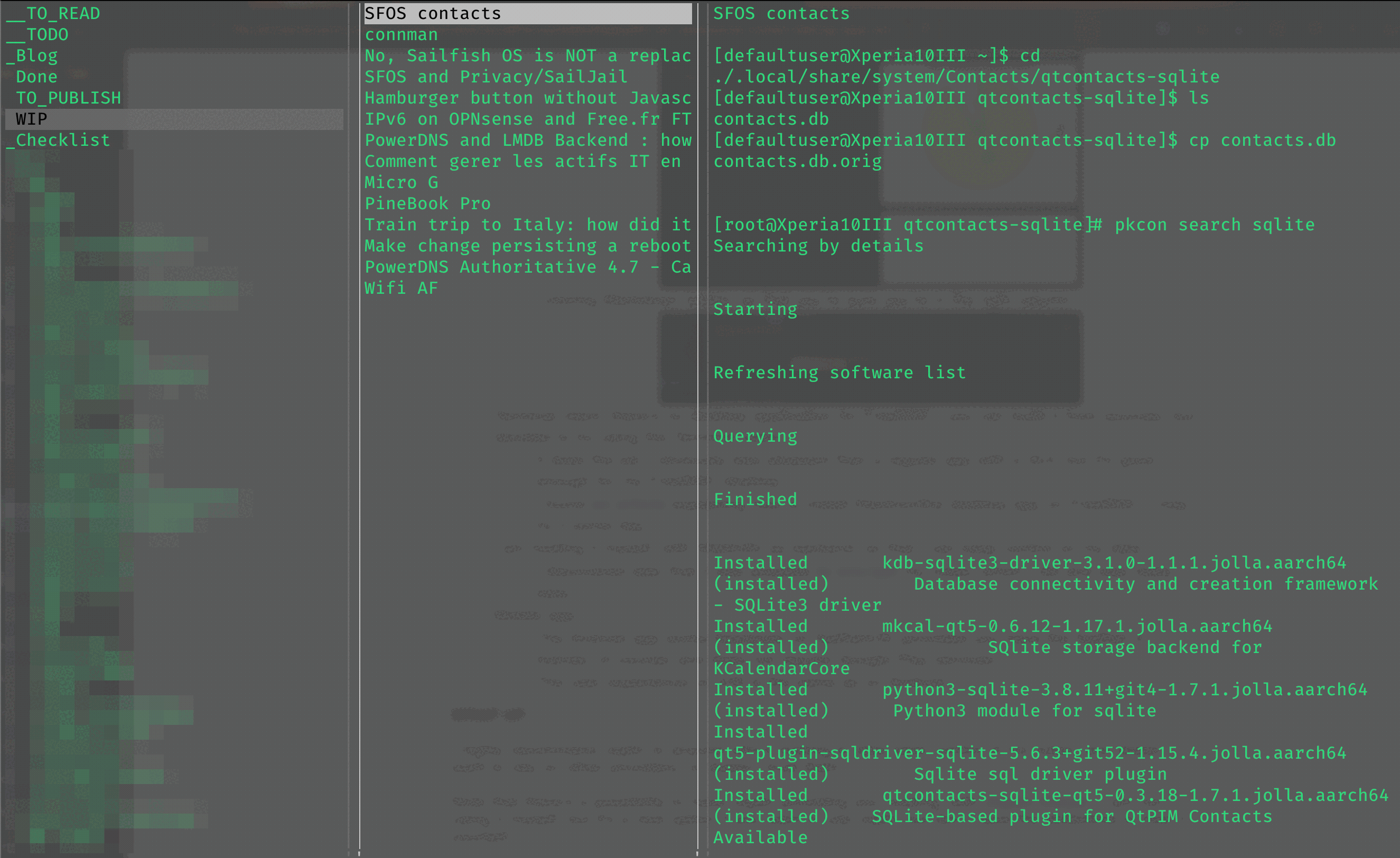
Task: Select 'Comment gerer les actifs IT' note
Action: click(522, 161)
